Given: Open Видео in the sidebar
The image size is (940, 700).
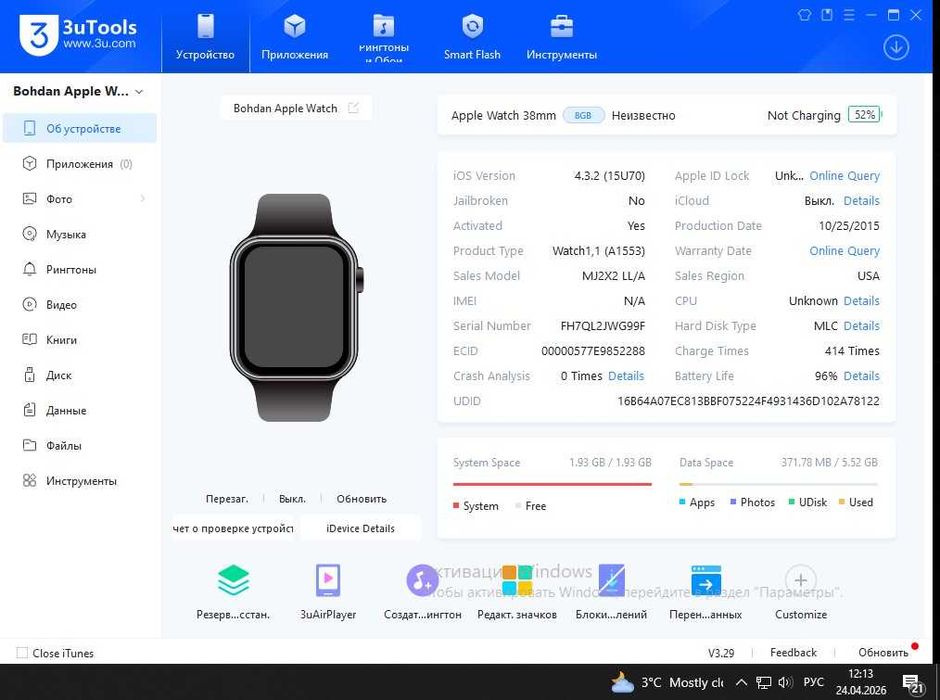Looking at the screenshot, I should pos(80,304).
